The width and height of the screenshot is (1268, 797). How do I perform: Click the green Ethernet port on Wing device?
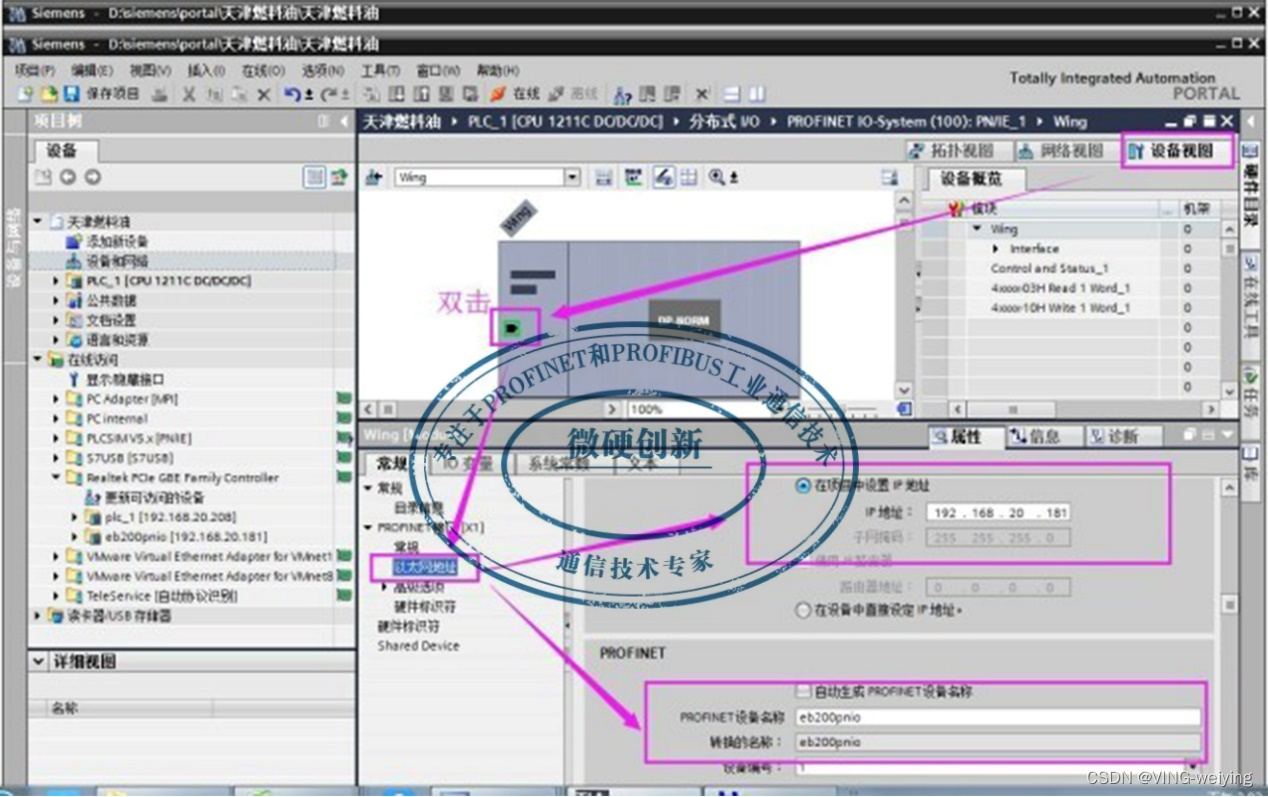(x=513, y=327)
